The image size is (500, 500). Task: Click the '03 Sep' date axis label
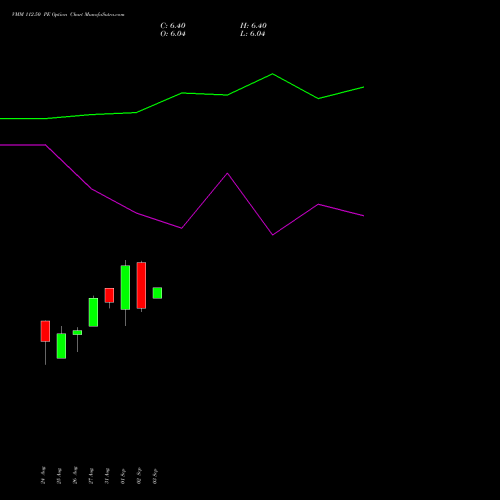(x=155, y=476)
